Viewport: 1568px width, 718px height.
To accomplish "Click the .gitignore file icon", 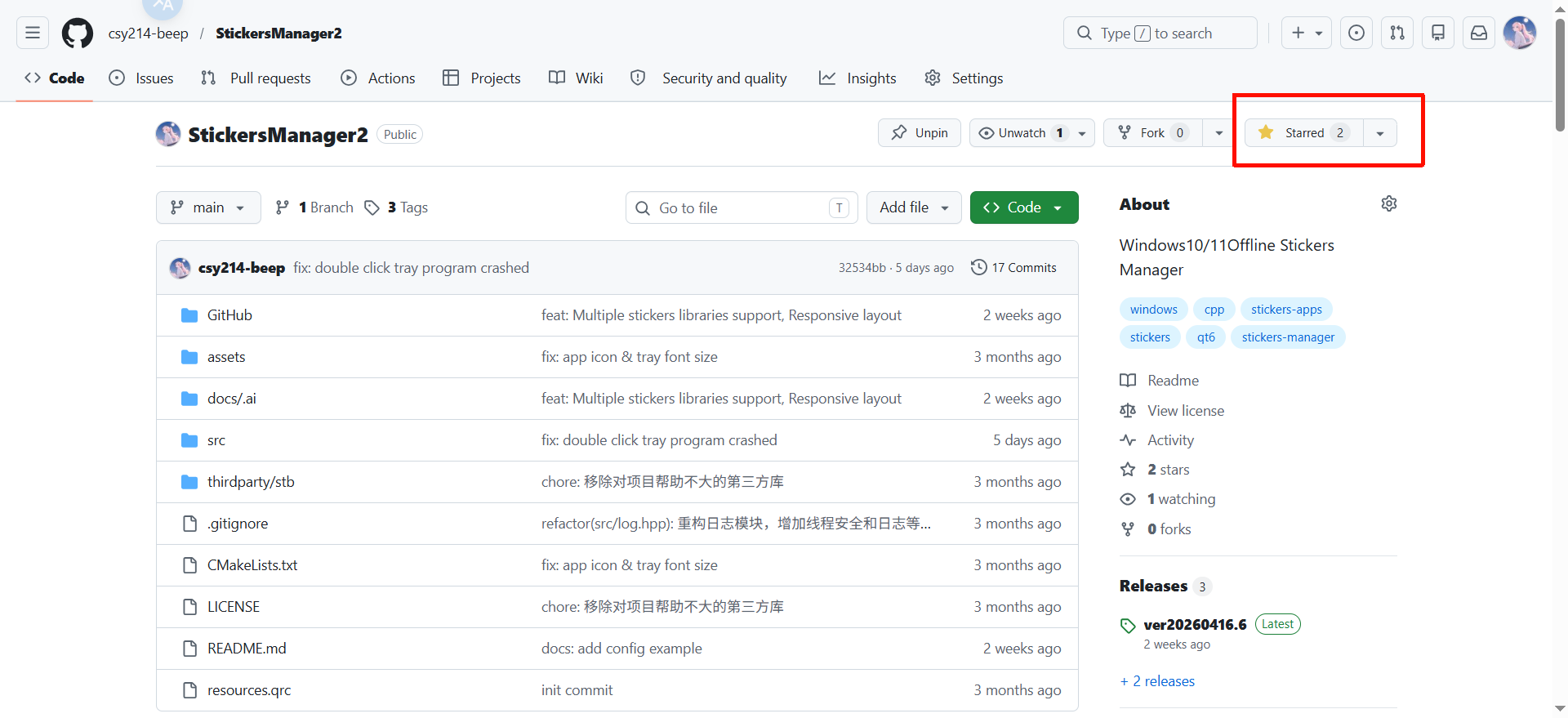I will [x=190, y=524].
